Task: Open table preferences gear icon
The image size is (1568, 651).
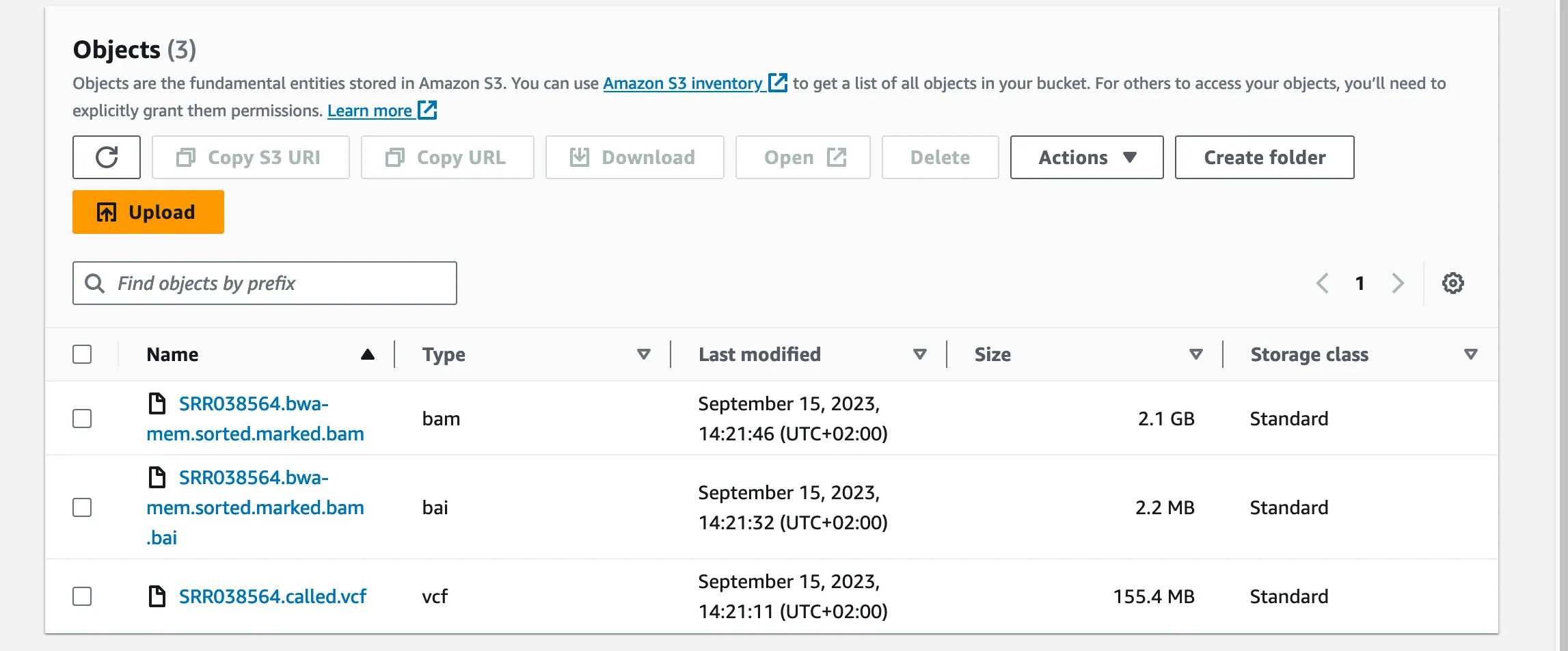Action: coord(1453,283)
